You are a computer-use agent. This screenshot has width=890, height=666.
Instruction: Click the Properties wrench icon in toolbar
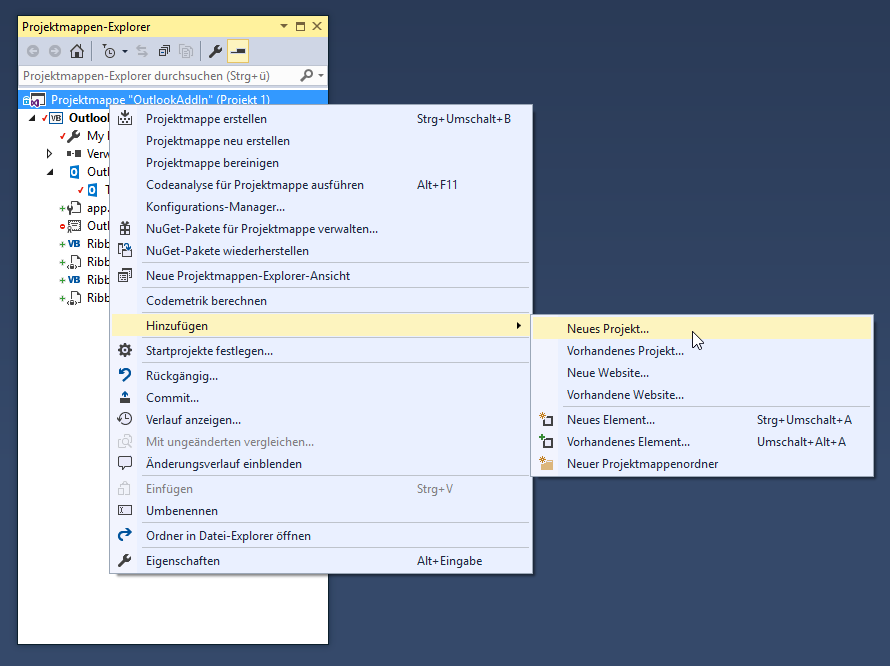pyautogui.click(x=215, y=52)
